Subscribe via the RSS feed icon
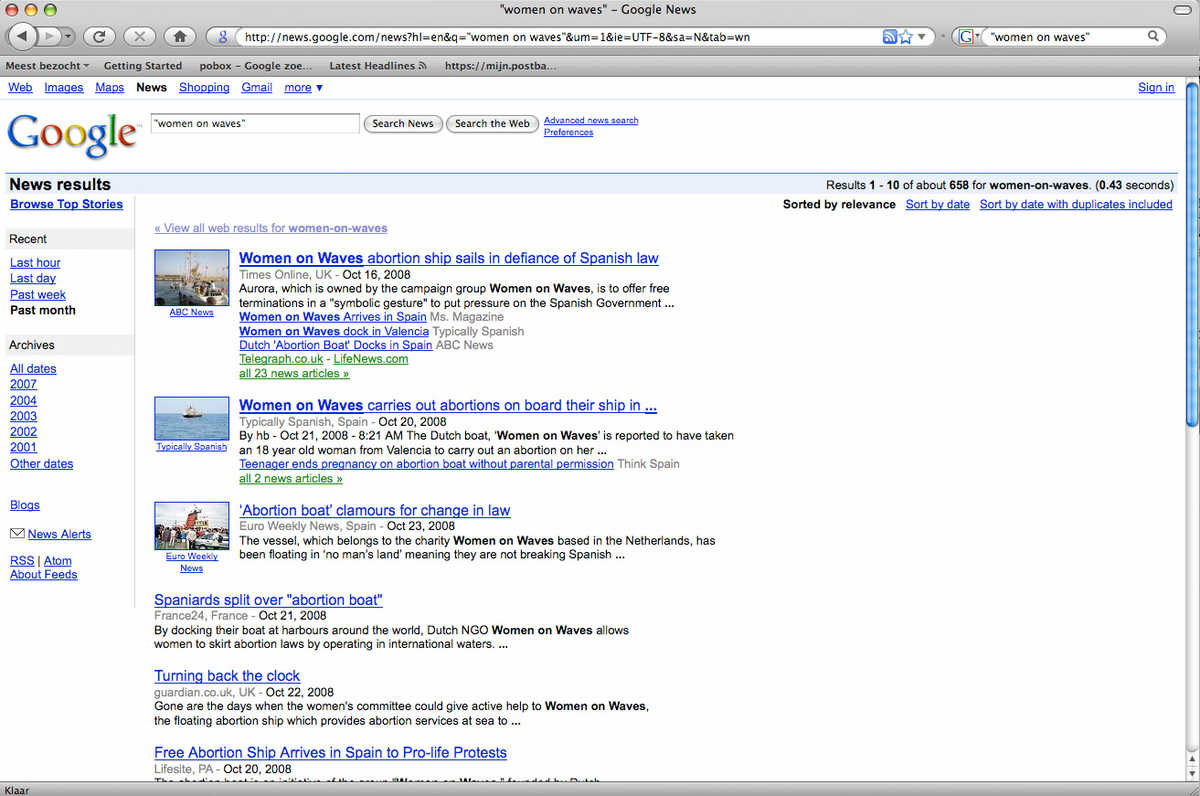Viewport: 1200px width, 796px height. click(888, 36)
